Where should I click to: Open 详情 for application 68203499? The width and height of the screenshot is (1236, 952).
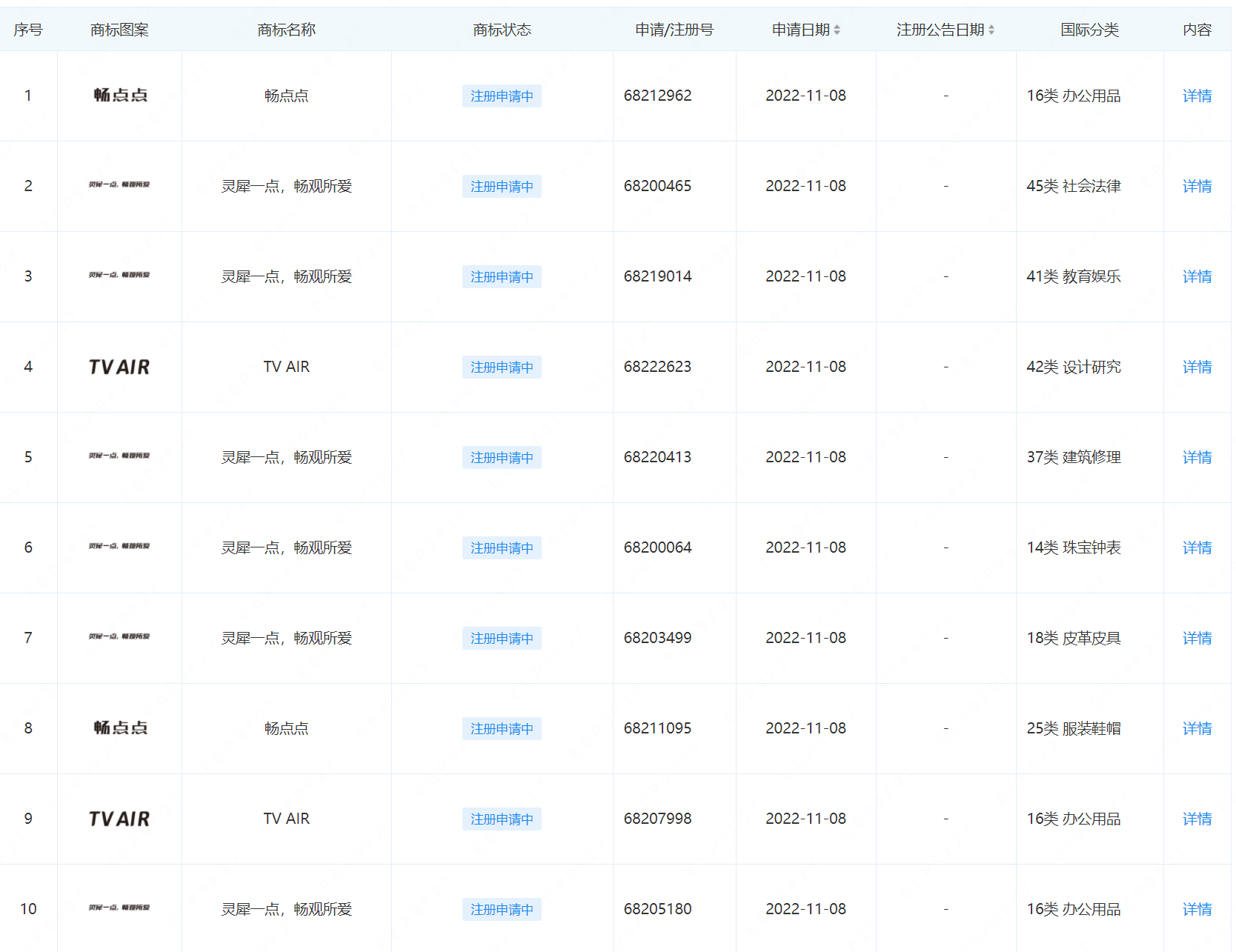click(1197, 638)
